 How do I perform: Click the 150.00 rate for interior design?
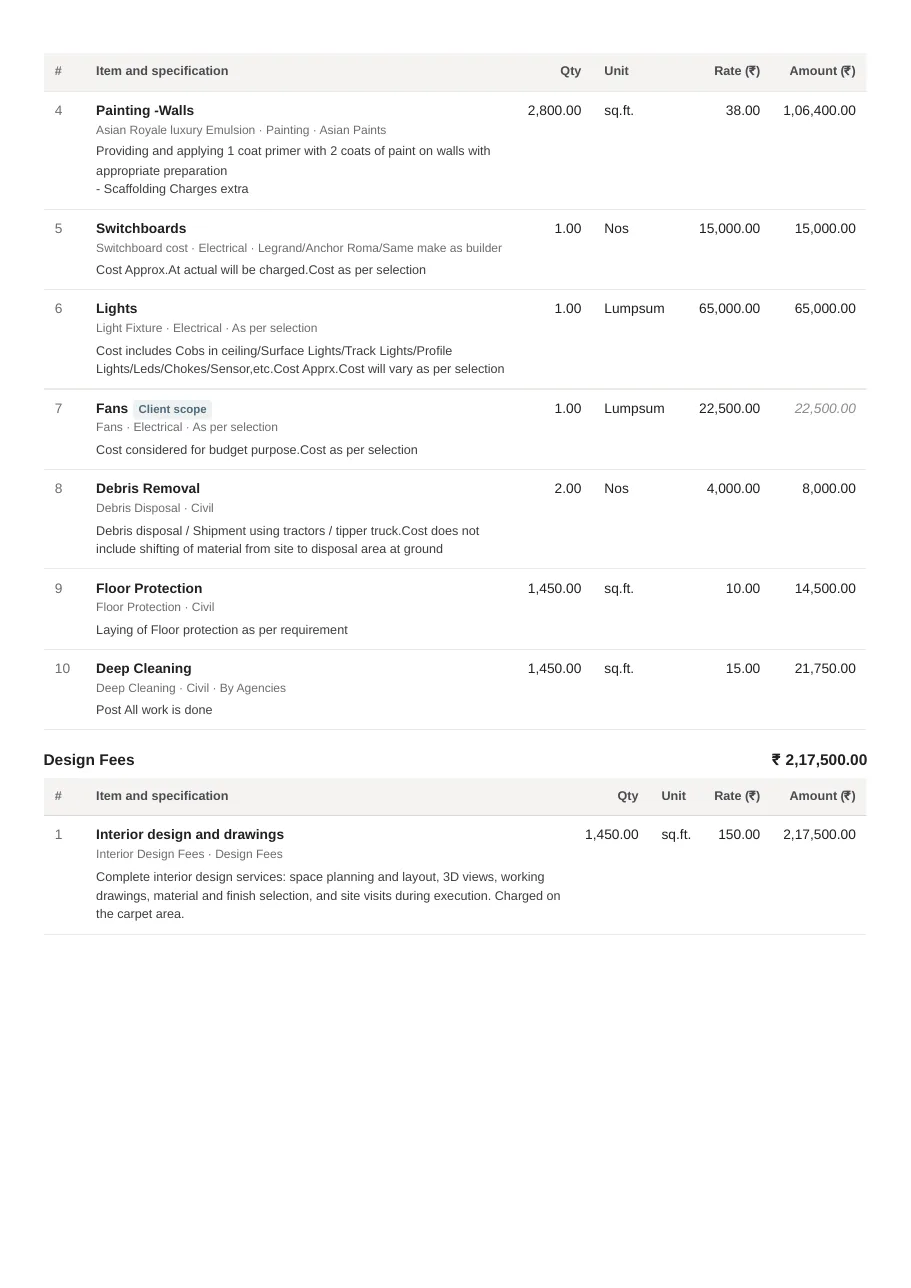tap(739, 834)
